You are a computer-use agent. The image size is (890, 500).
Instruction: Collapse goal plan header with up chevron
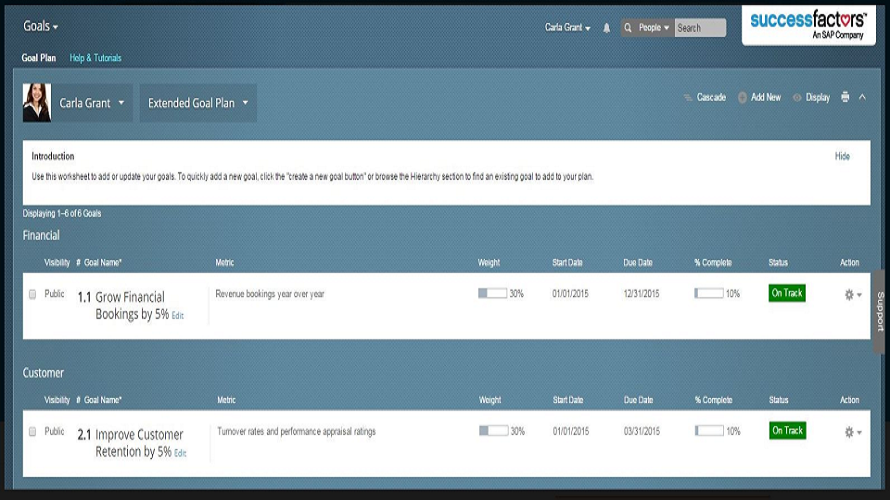862,97
